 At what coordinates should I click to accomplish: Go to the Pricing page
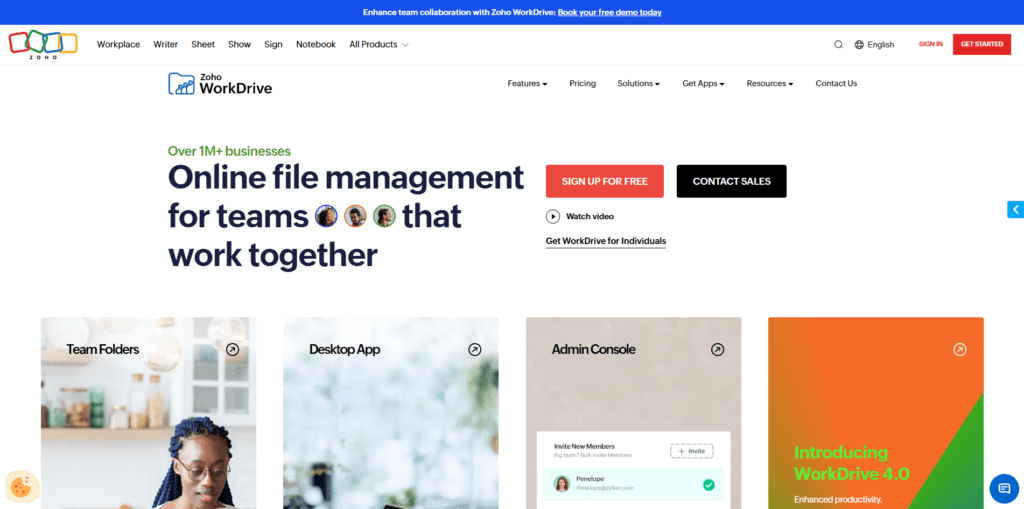pos(583,84)
